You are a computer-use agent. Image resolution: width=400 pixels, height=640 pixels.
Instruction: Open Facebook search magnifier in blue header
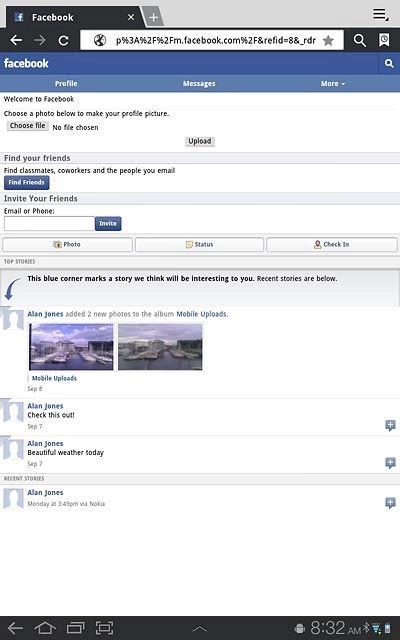(389, 63)
